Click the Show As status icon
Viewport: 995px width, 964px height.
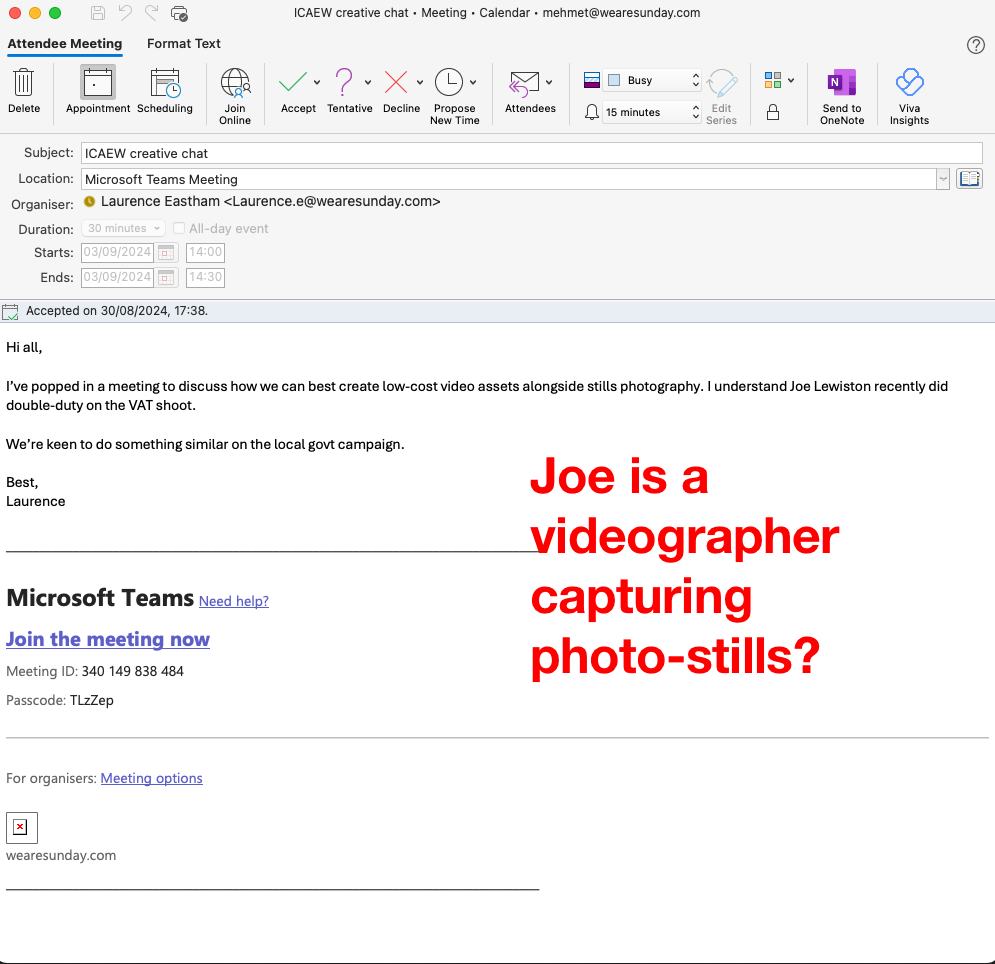(591, 80)
